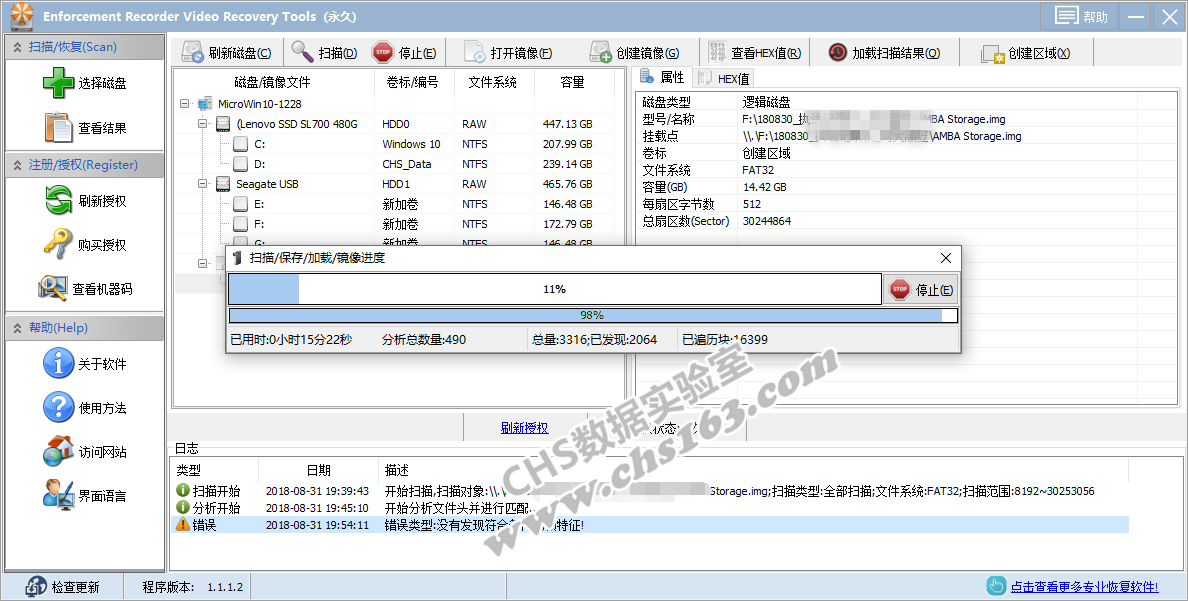Select the 465.76 GB capacity cell
1188x601 pixels.
(567, 183)
